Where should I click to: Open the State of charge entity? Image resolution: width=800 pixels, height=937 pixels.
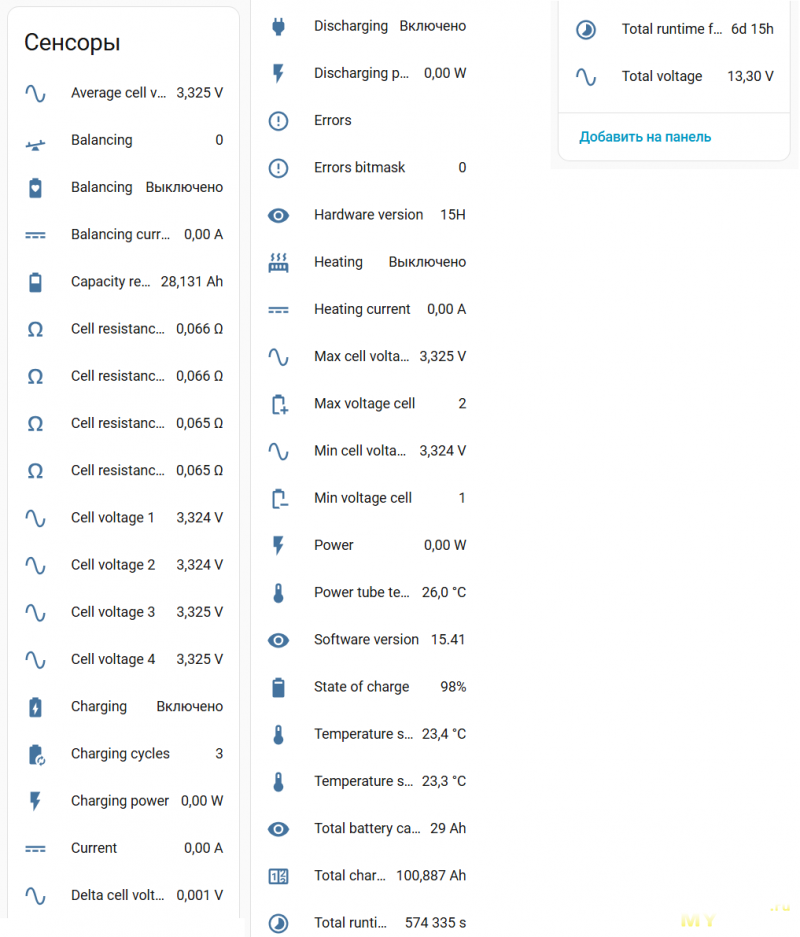click(361, 687)
